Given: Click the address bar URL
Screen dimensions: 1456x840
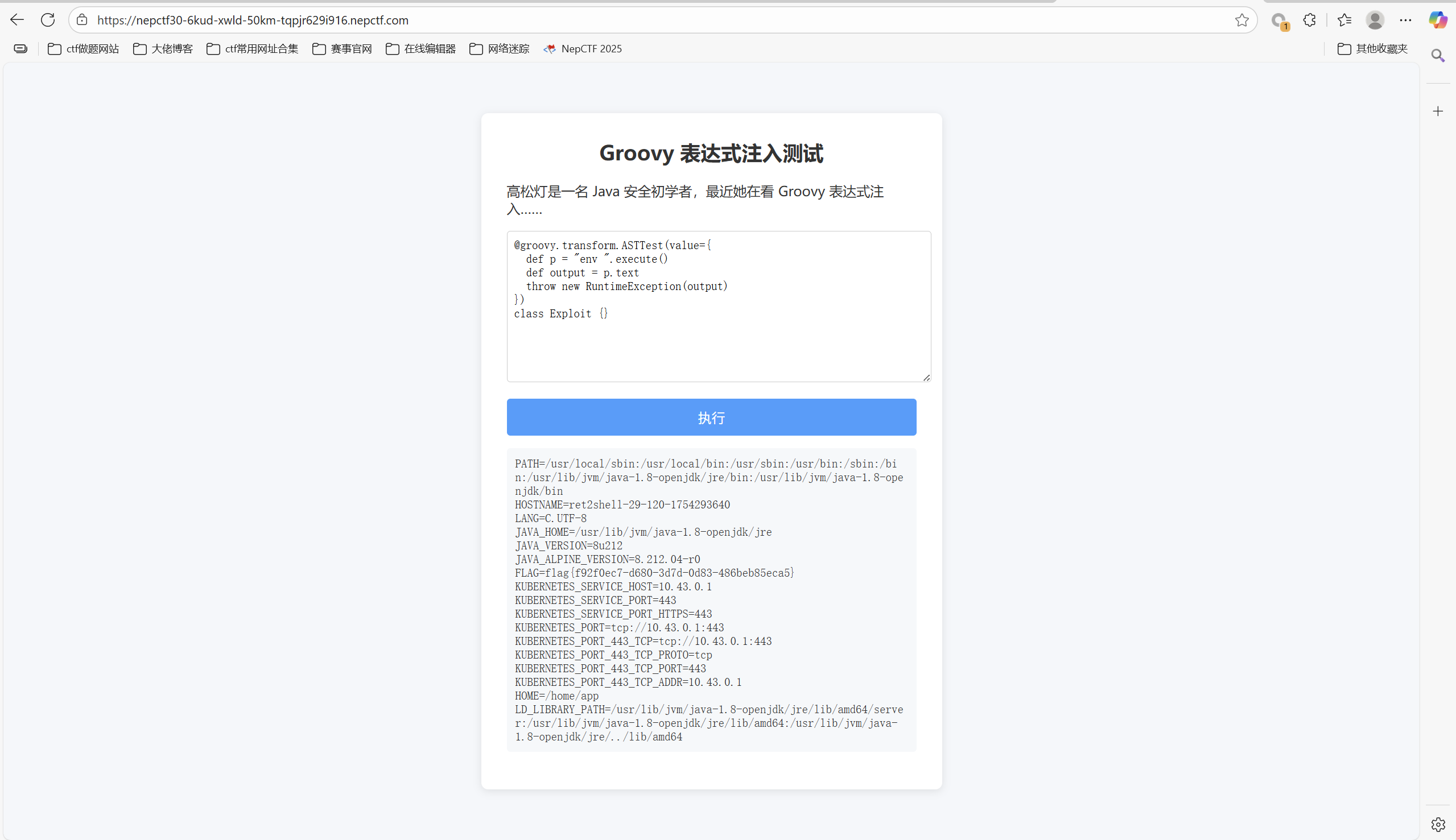Looking at the screenshot, I should pyautogui.click(x=253, y=20).
